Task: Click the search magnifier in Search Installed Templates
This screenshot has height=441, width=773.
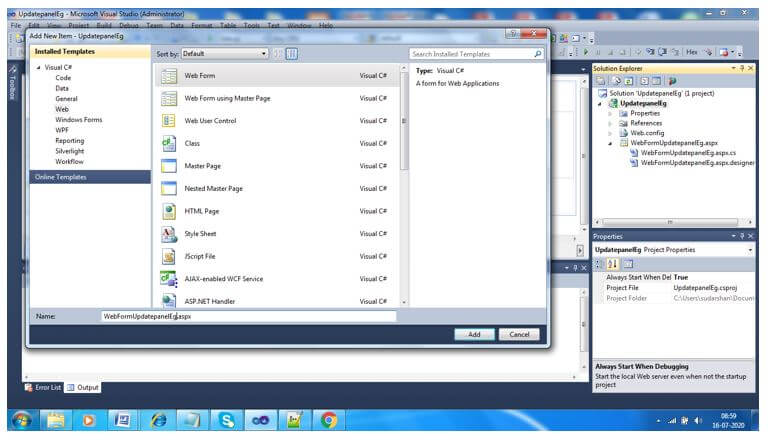Action: point(537,54)
